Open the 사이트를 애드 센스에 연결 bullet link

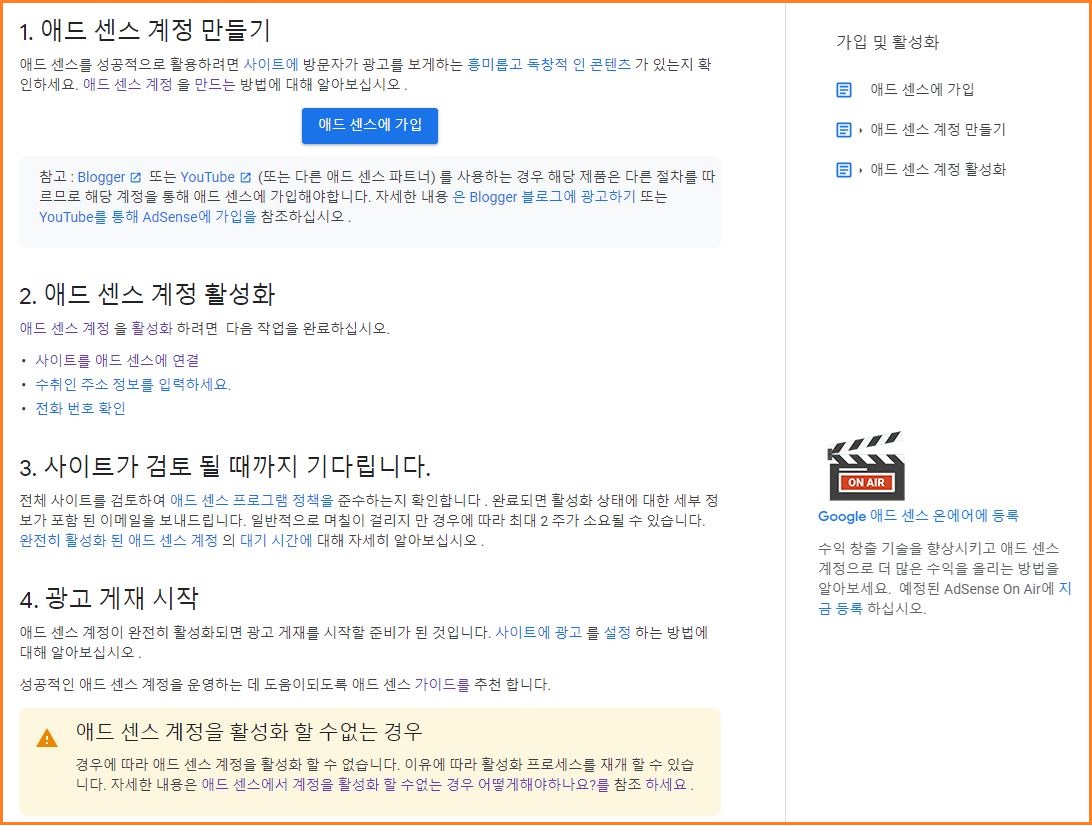117,360
